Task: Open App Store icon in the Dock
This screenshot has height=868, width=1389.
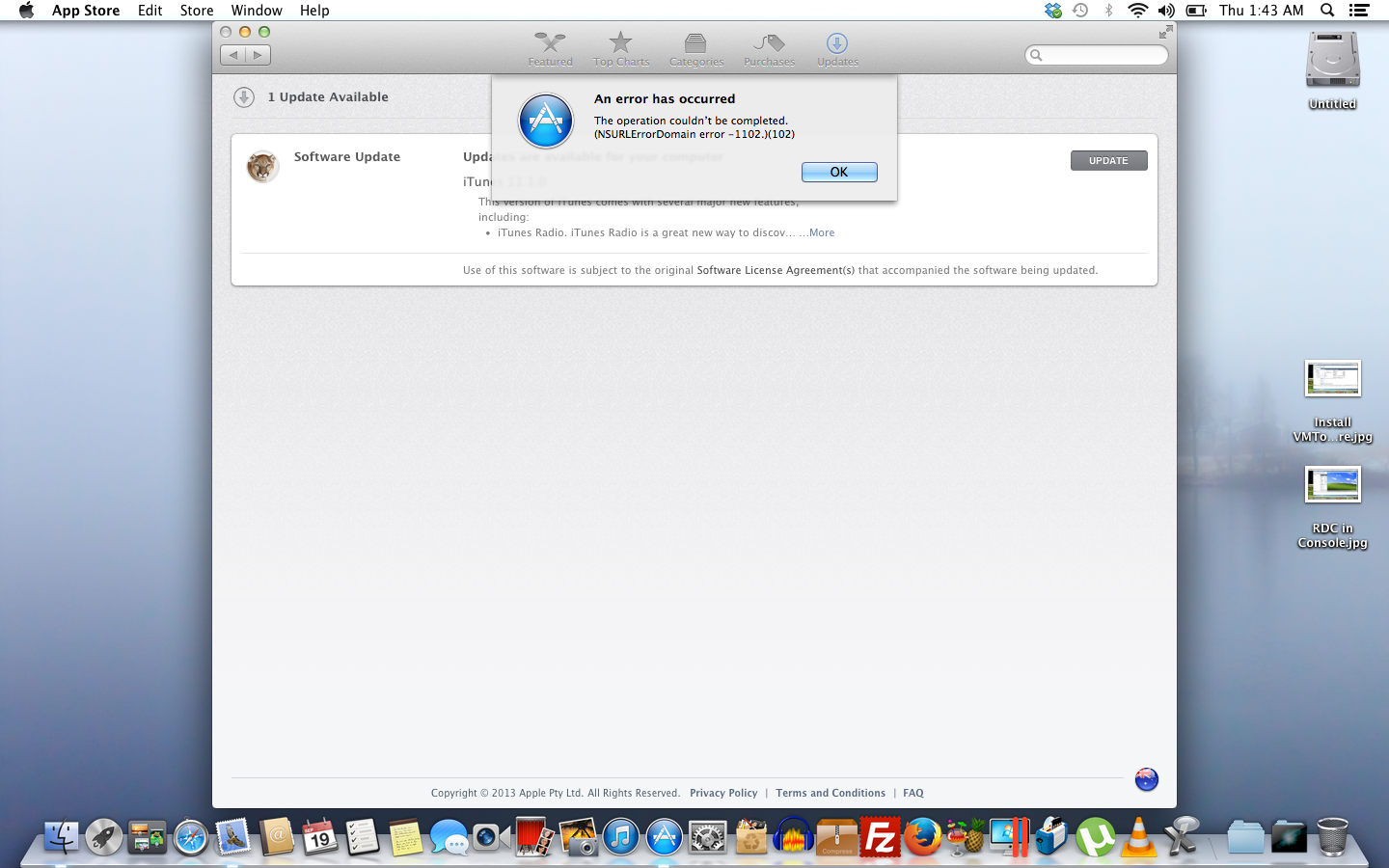Action: (665, 837)
